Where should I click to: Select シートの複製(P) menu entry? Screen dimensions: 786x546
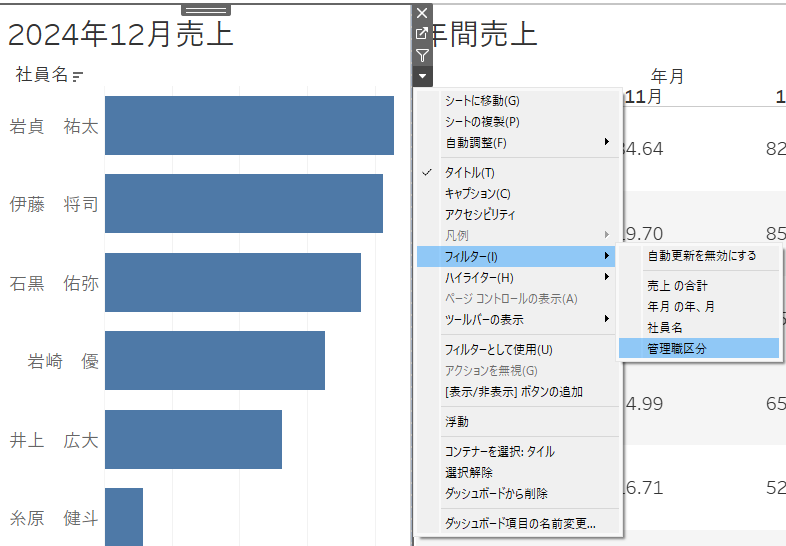click(518, 122)
